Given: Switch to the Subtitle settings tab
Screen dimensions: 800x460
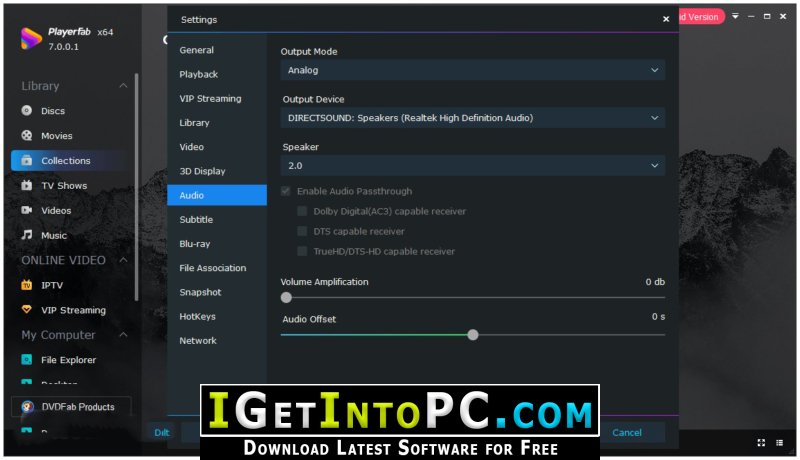Looking at the screenshot, I should tap(196, 219).
